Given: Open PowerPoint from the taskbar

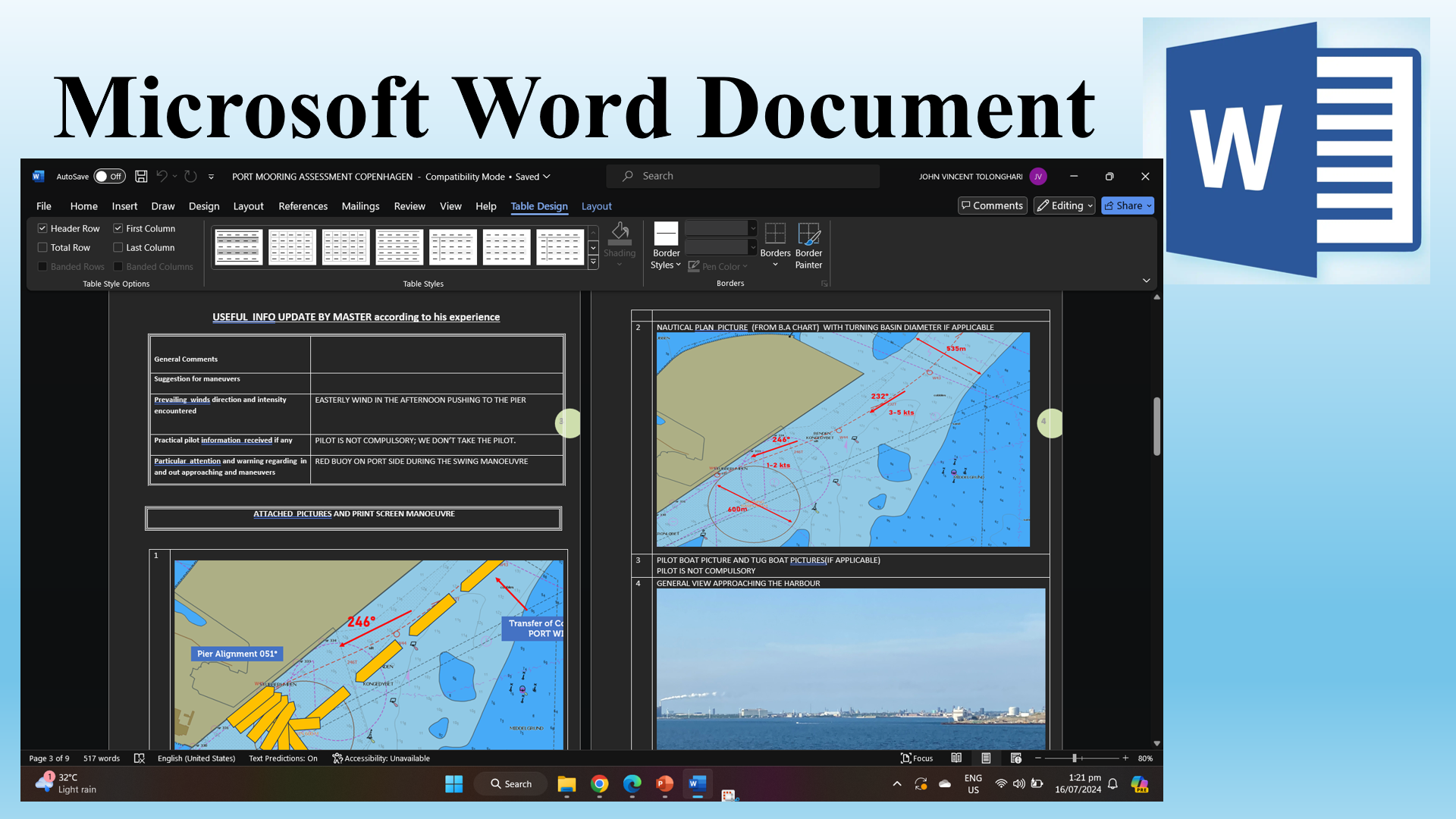Looking at the screenshot, I should (x=664, y=783).
